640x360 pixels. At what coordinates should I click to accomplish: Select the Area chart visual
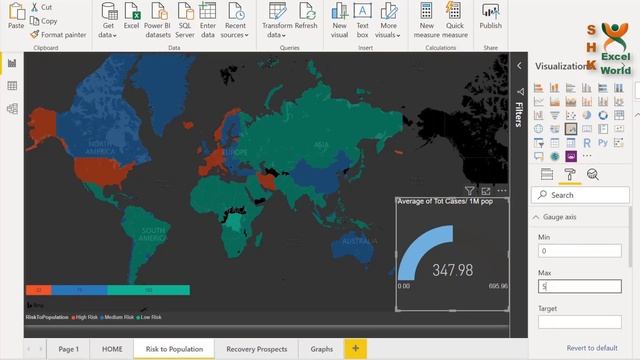pos(554,101)
